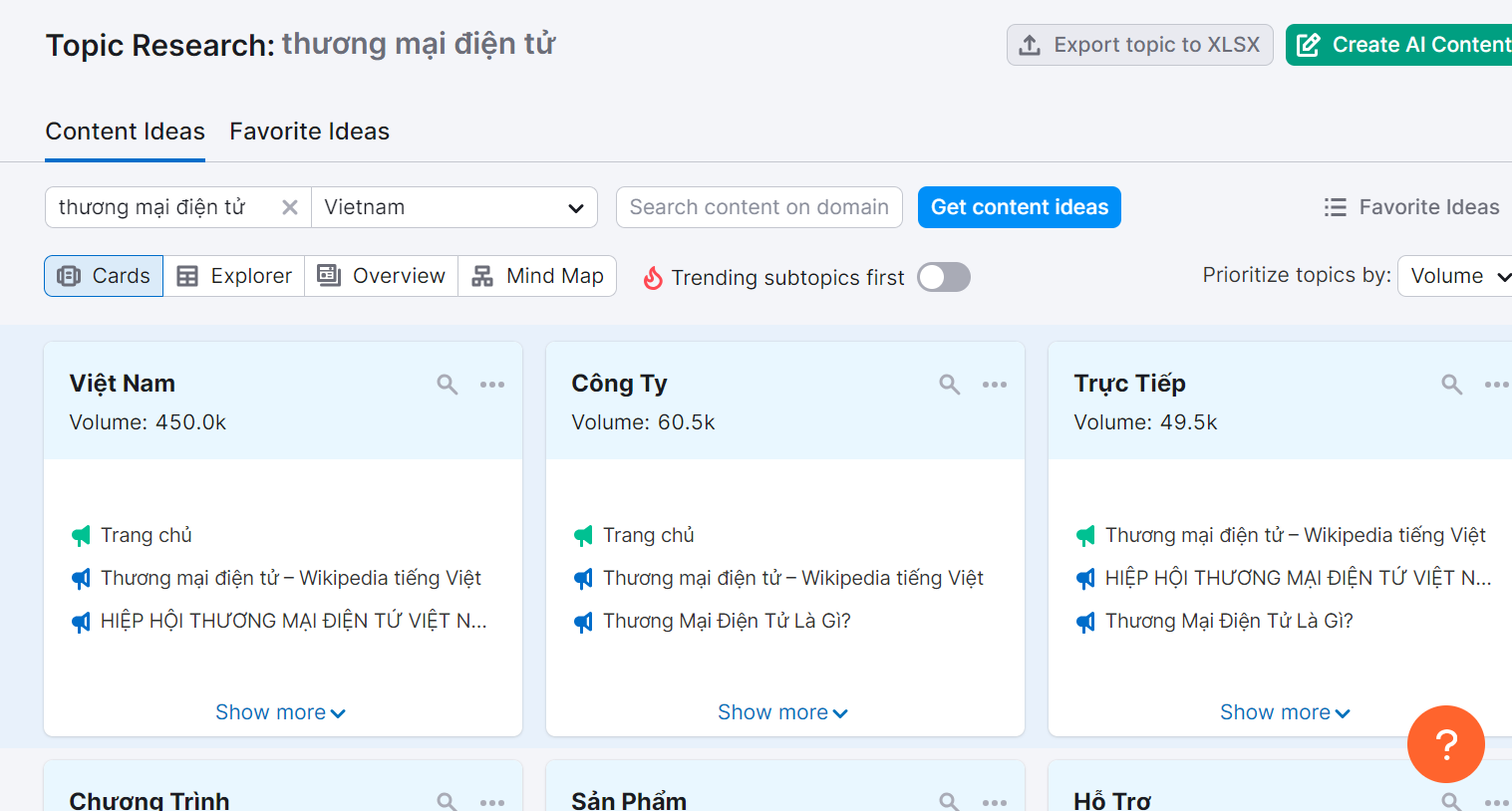This screenshot has width=1512, height=811.
Task: Open three-dot menu on Sản Phẩm card
Action: 995,802
